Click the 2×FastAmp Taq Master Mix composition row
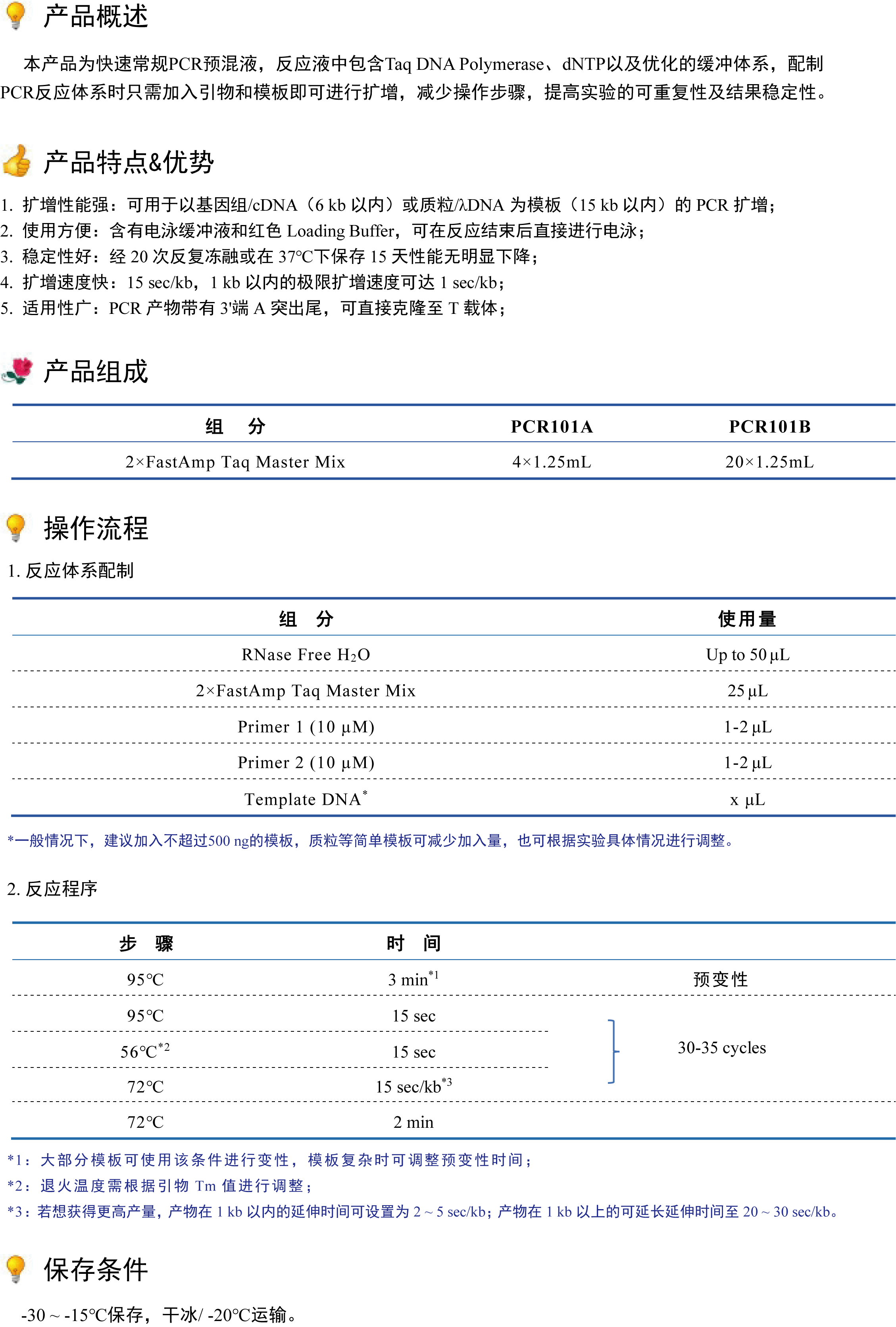 235,462
